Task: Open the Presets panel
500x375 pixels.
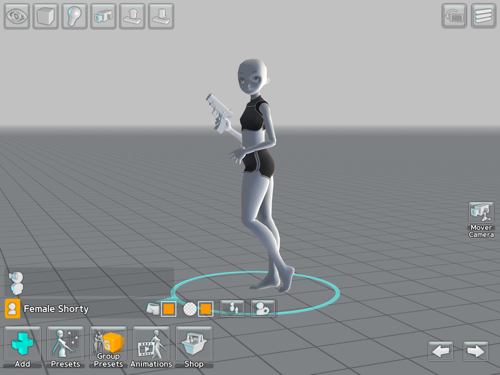Action: click(x=65, y=347)
